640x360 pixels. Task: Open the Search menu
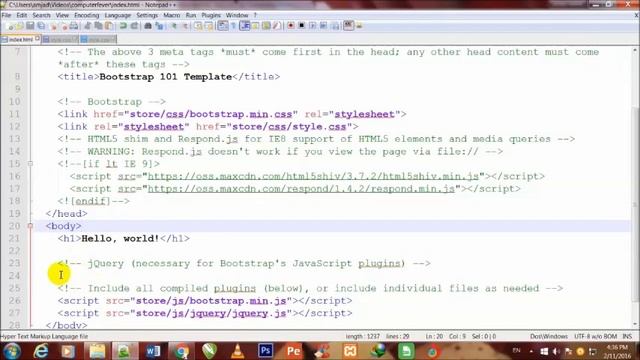[42, 15]
